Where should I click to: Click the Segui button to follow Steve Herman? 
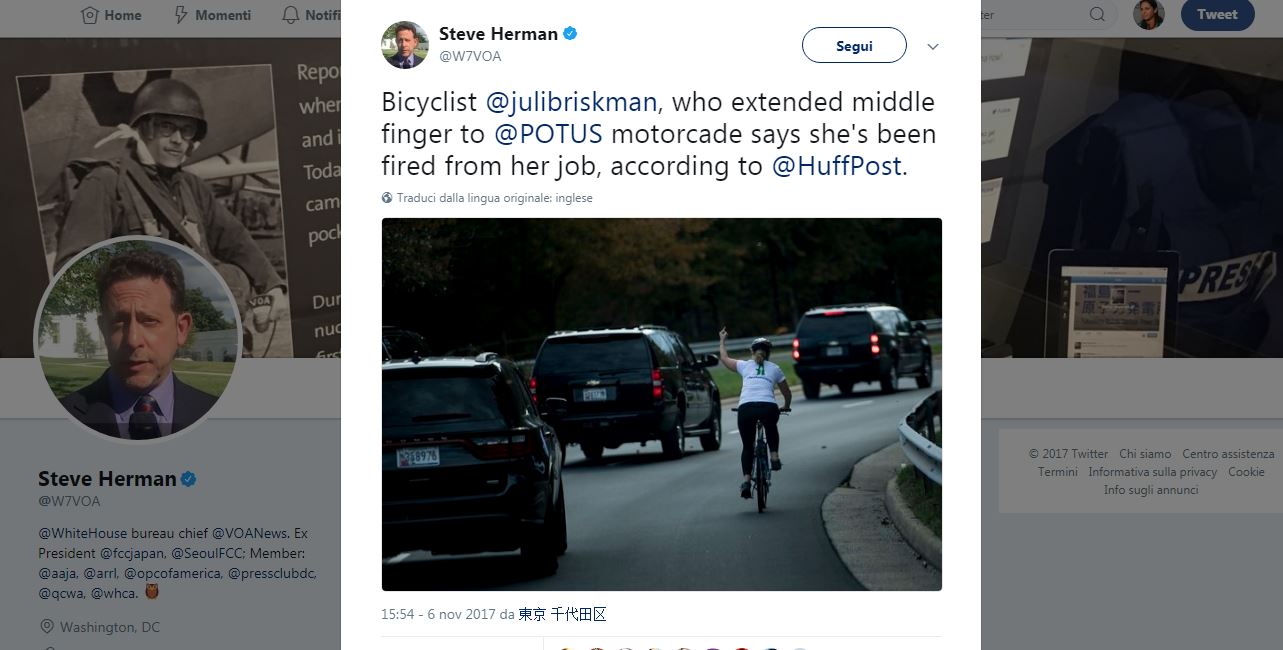(853, 45)
